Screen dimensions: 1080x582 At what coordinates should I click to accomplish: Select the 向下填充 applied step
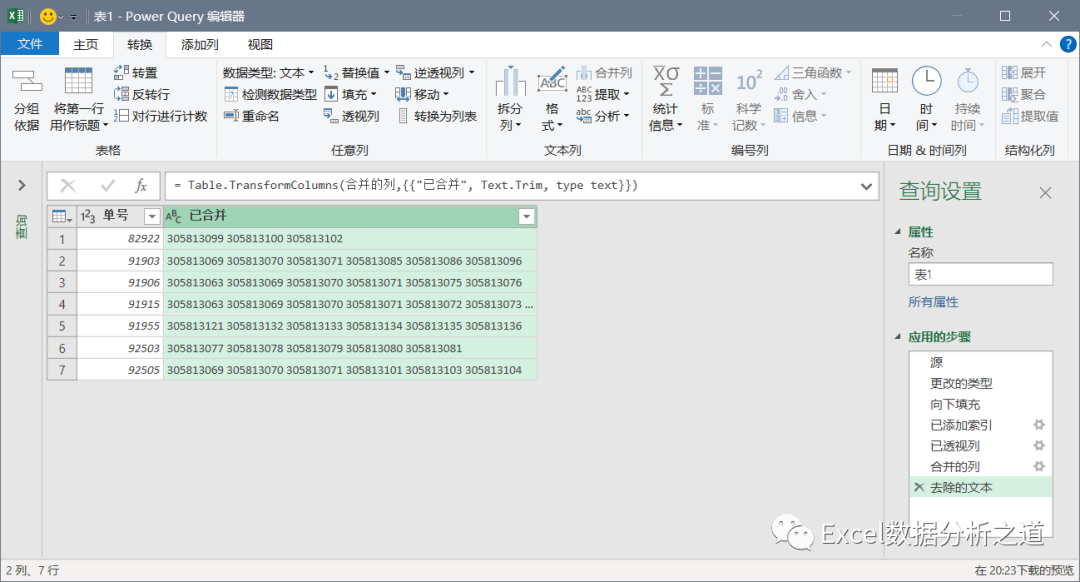click(981, 404)
